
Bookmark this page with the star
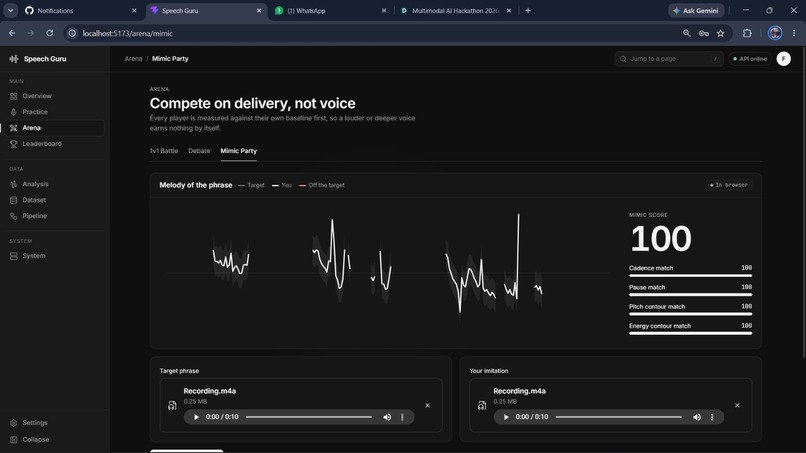721,33
